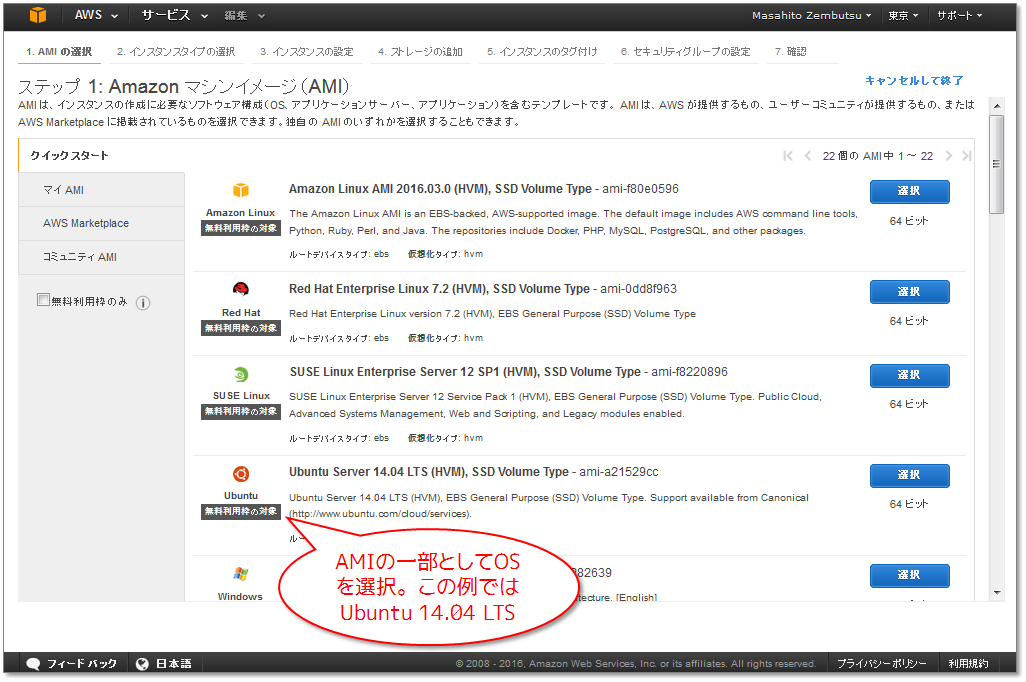Click the Amazon Linux cube icon

[x=241, y=190]
